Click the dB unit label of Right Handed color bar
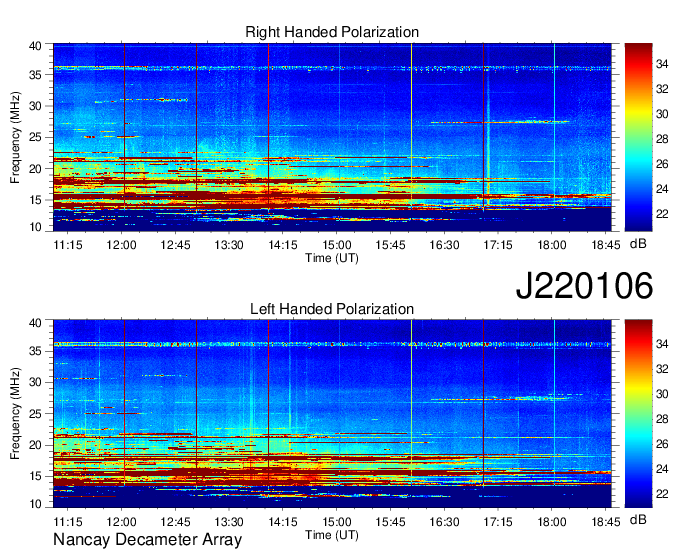The height and width of the screenshot is (552, 680). (x=638, y=244)
